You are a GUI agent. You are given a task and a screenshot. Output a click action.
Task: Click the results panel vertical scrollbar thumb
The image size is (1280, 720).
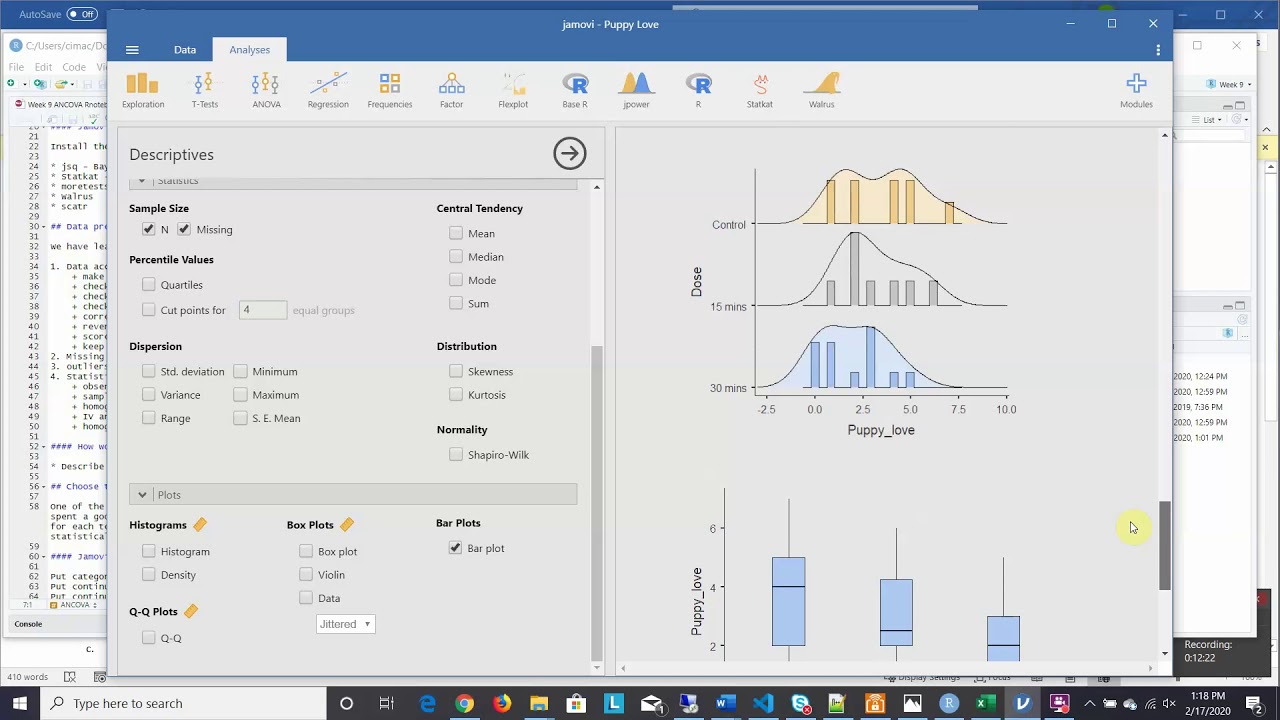tap(1165, 545)
